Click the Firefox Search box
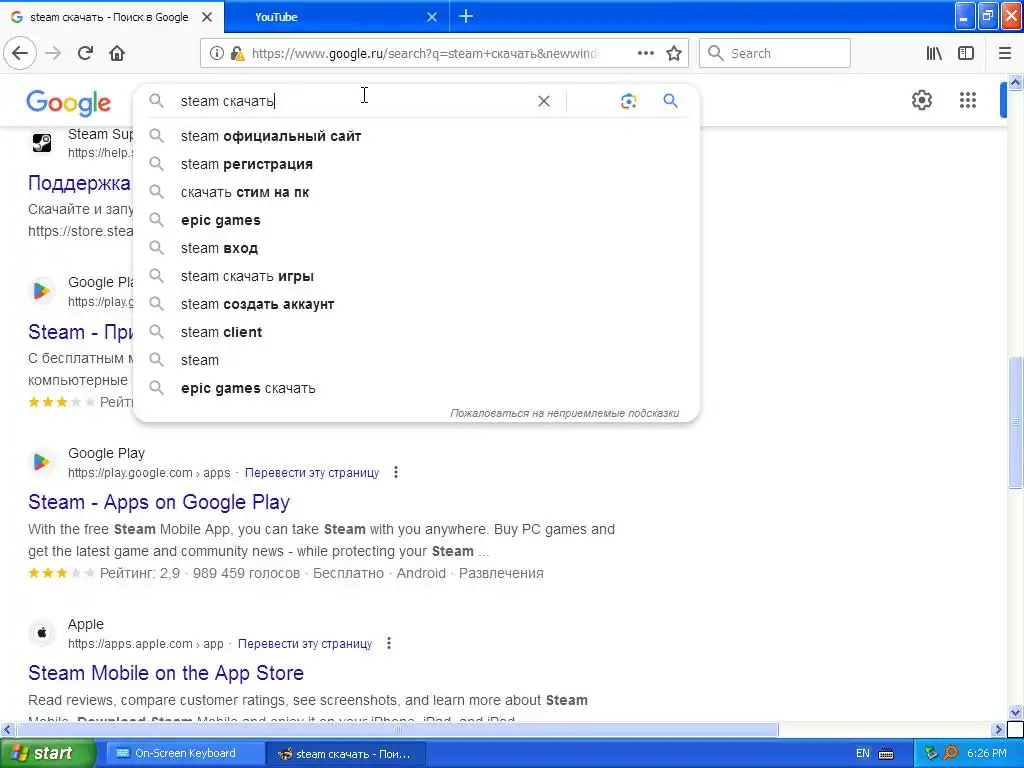Viewport: 1024px width, 768px height. pos(775,54)
